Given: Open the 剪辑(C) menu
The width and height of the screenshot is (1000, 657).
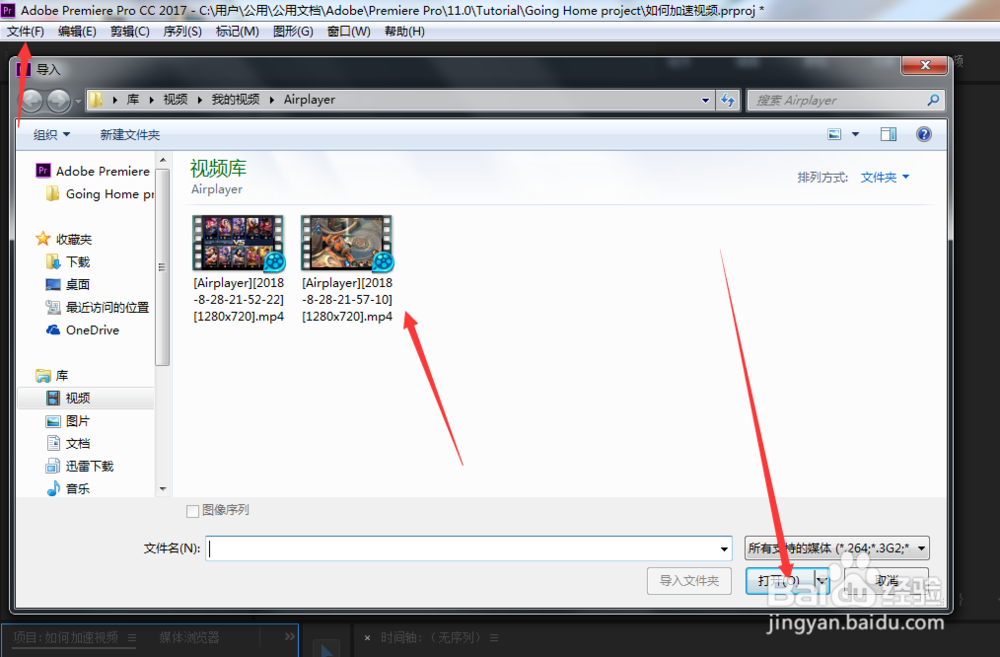Looking at the screenshot, I should (x=129, y=31).
